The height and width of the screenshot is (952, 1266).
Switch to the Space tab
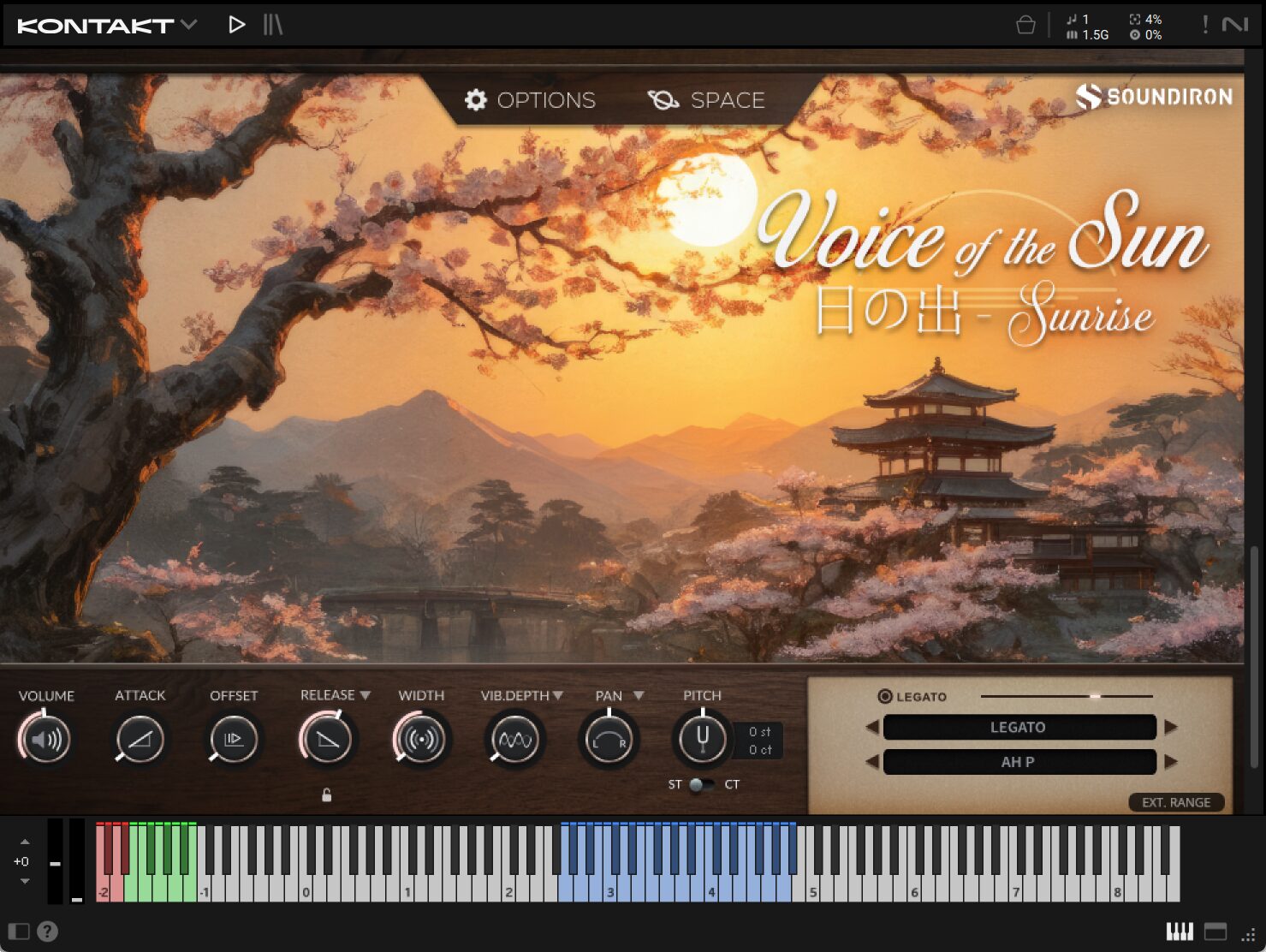[707, 100]
